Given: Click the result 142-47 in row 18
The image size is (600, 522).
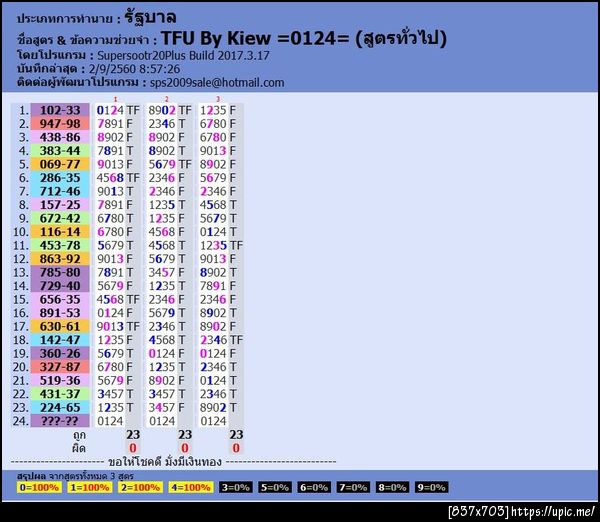Looking at the screenshot, I should 60,340.
